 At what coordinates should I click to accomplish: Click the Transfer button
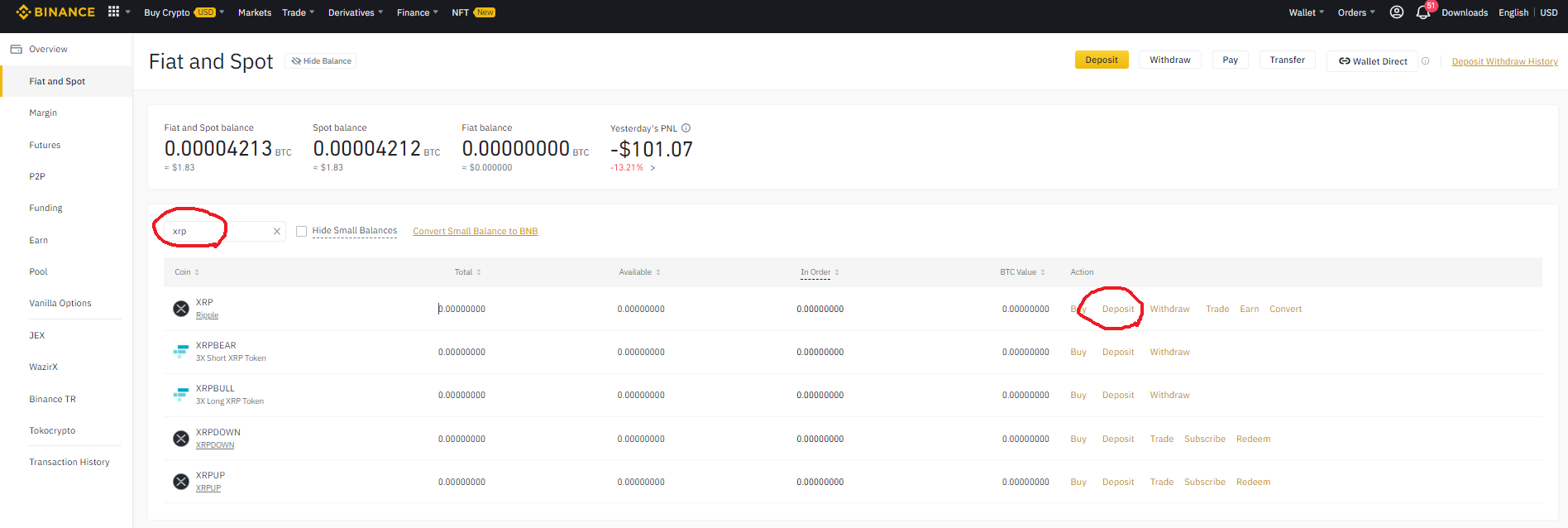1288,60
